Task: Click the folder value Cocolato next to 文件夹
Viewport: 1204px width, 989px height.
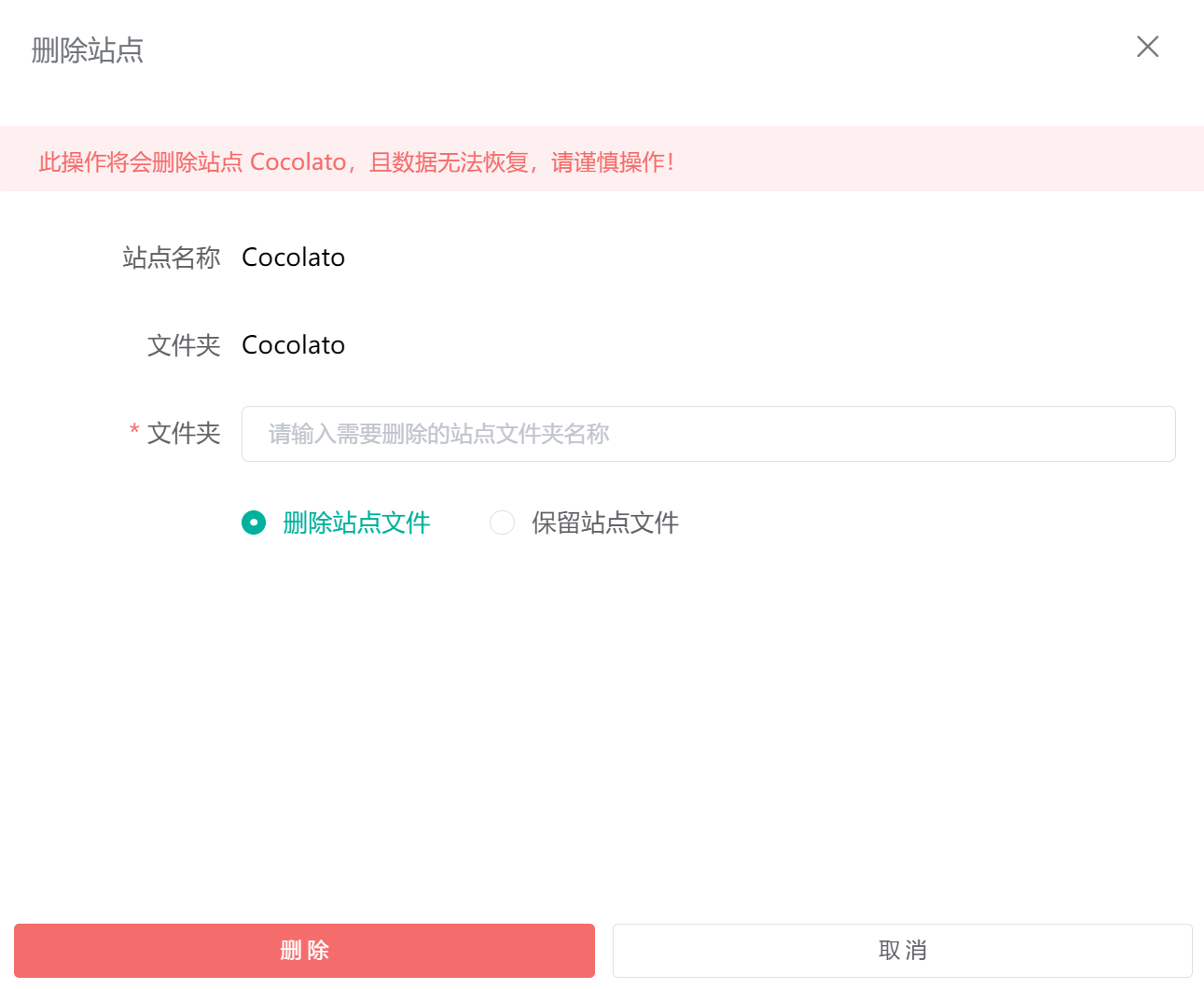Action: click(x=293, y=344)
